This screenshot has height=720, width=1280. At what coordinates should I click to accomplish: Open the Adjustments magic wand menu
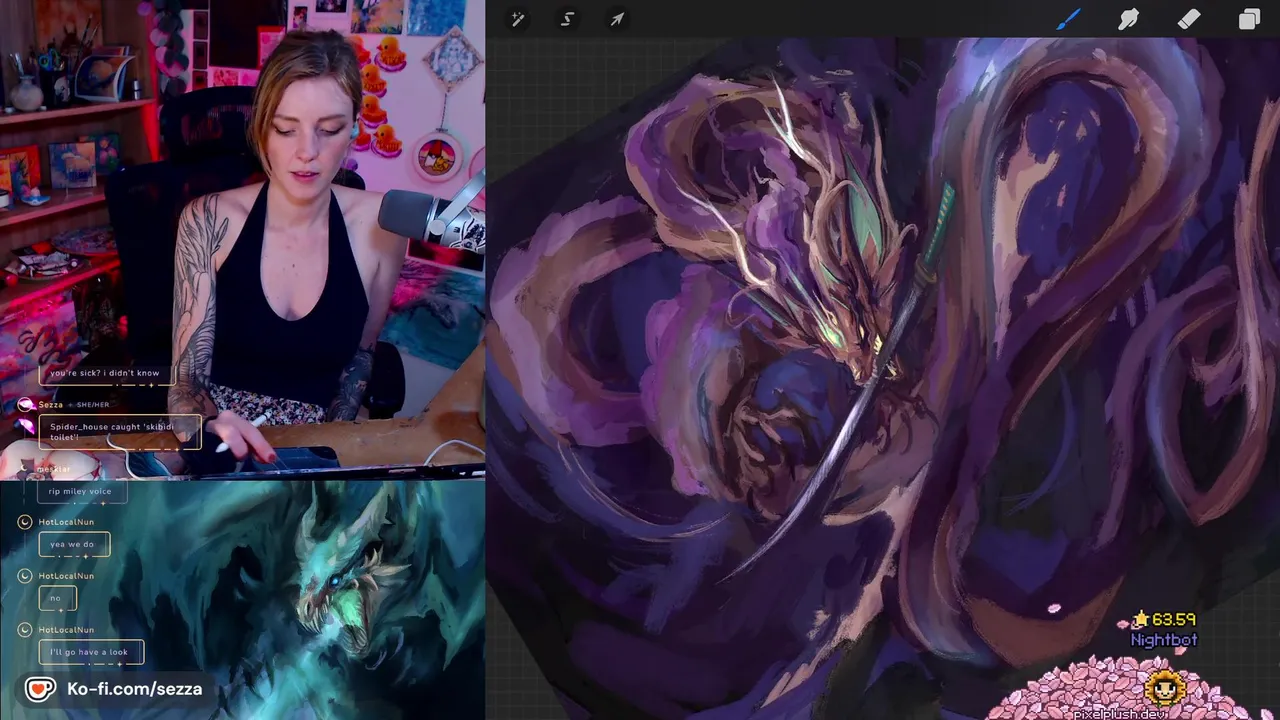point(517,19)
